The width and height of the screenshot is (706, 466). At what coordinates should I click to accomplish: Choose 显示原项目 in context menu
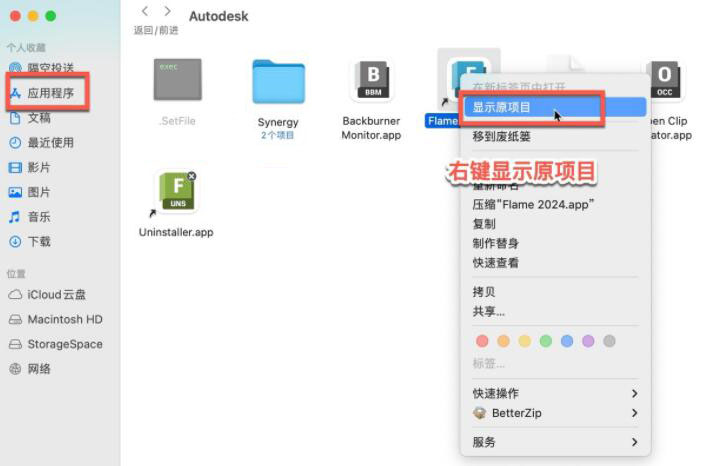click(555, 107)
